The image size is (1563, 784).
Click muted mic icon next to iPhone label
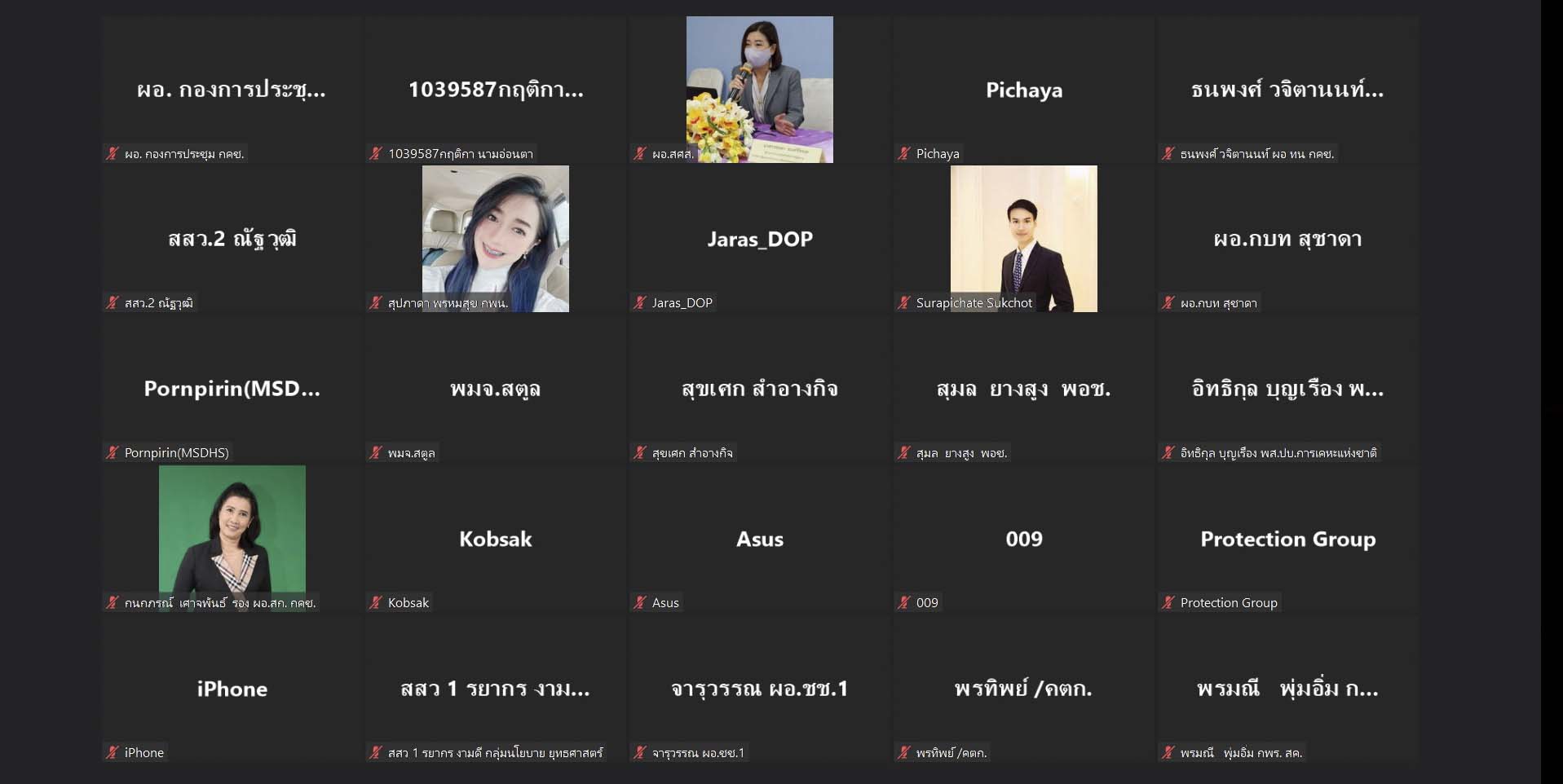(112, 752)
